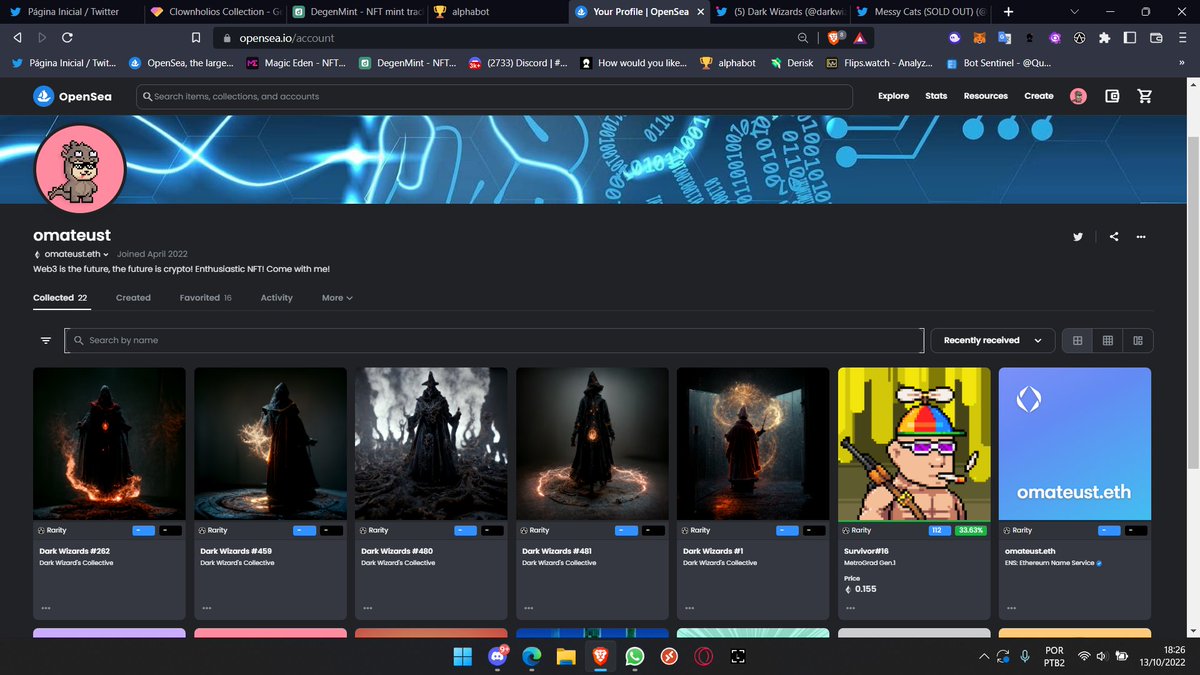Open Opera from the taskbar

coord(704,656)
